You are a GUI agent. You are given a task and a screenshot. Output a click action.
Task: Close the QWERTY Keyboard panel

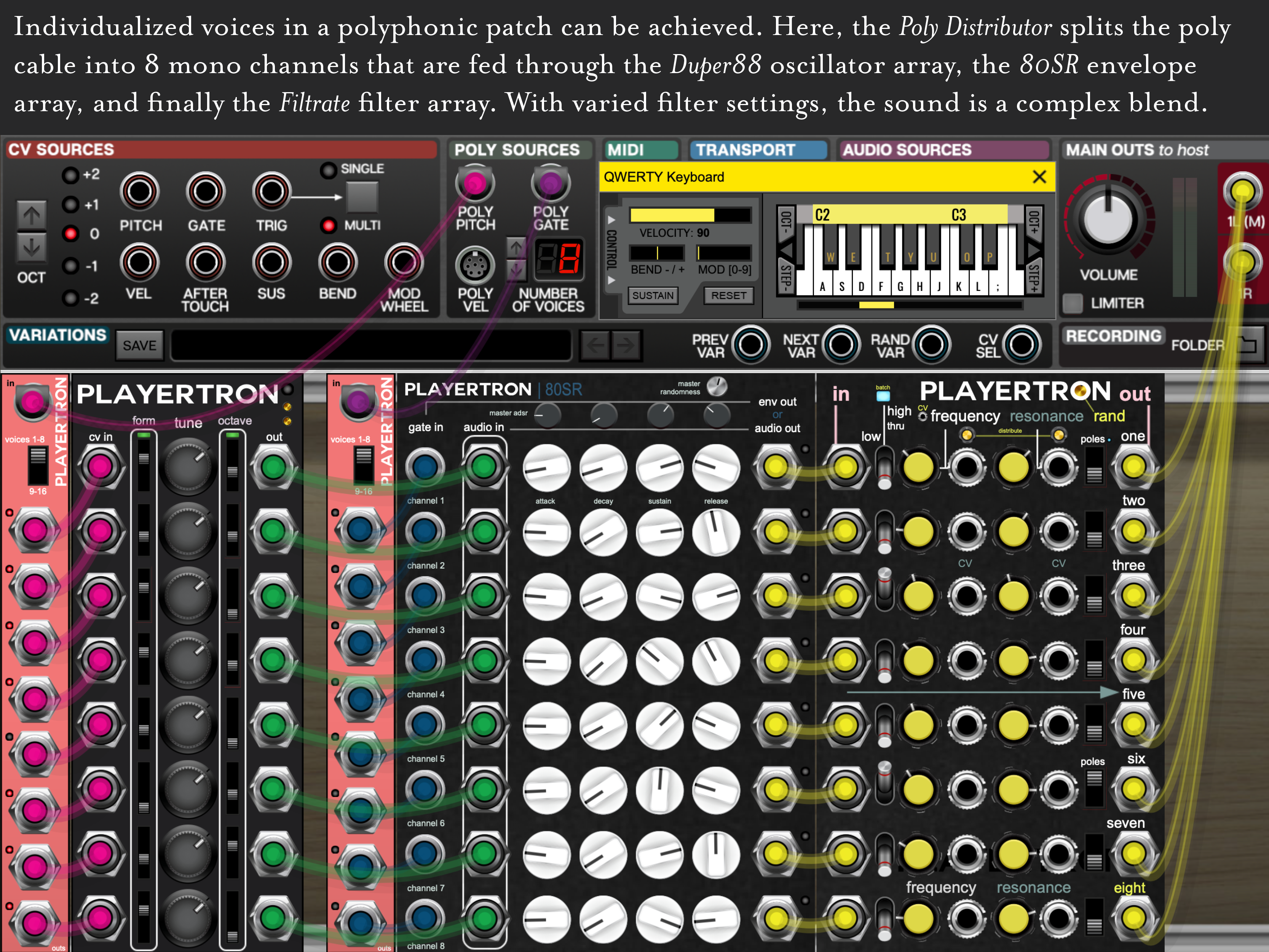1039,177
